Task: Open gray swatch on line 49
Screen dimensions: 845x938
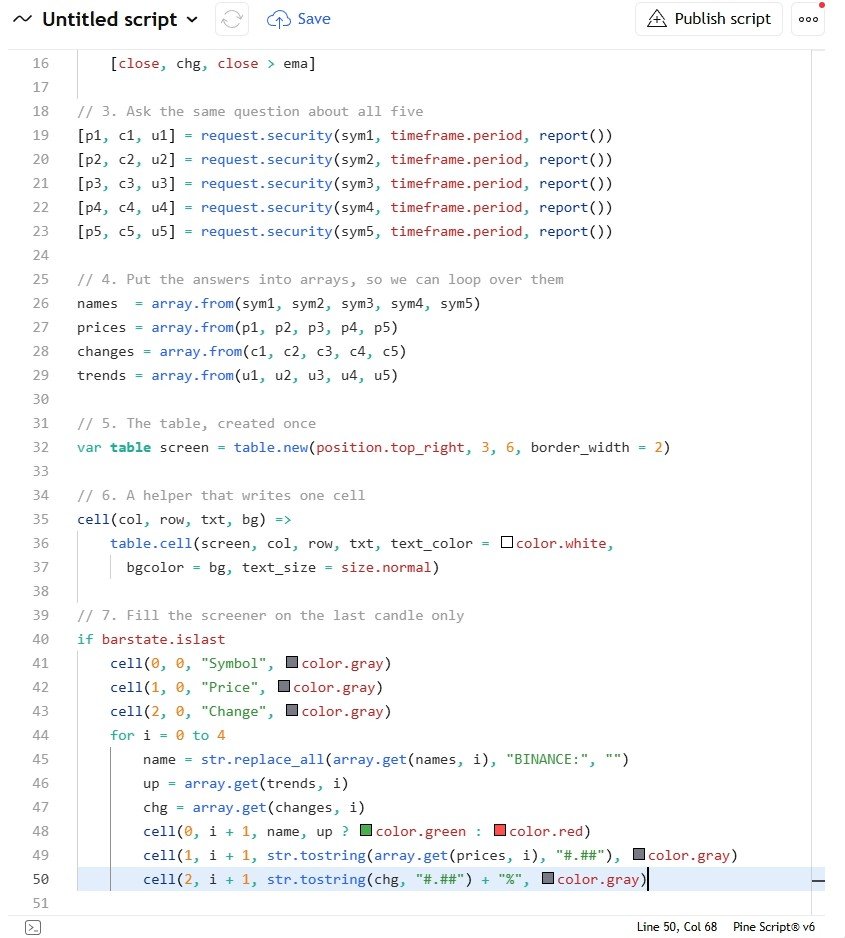Action: tap(639, 854)
